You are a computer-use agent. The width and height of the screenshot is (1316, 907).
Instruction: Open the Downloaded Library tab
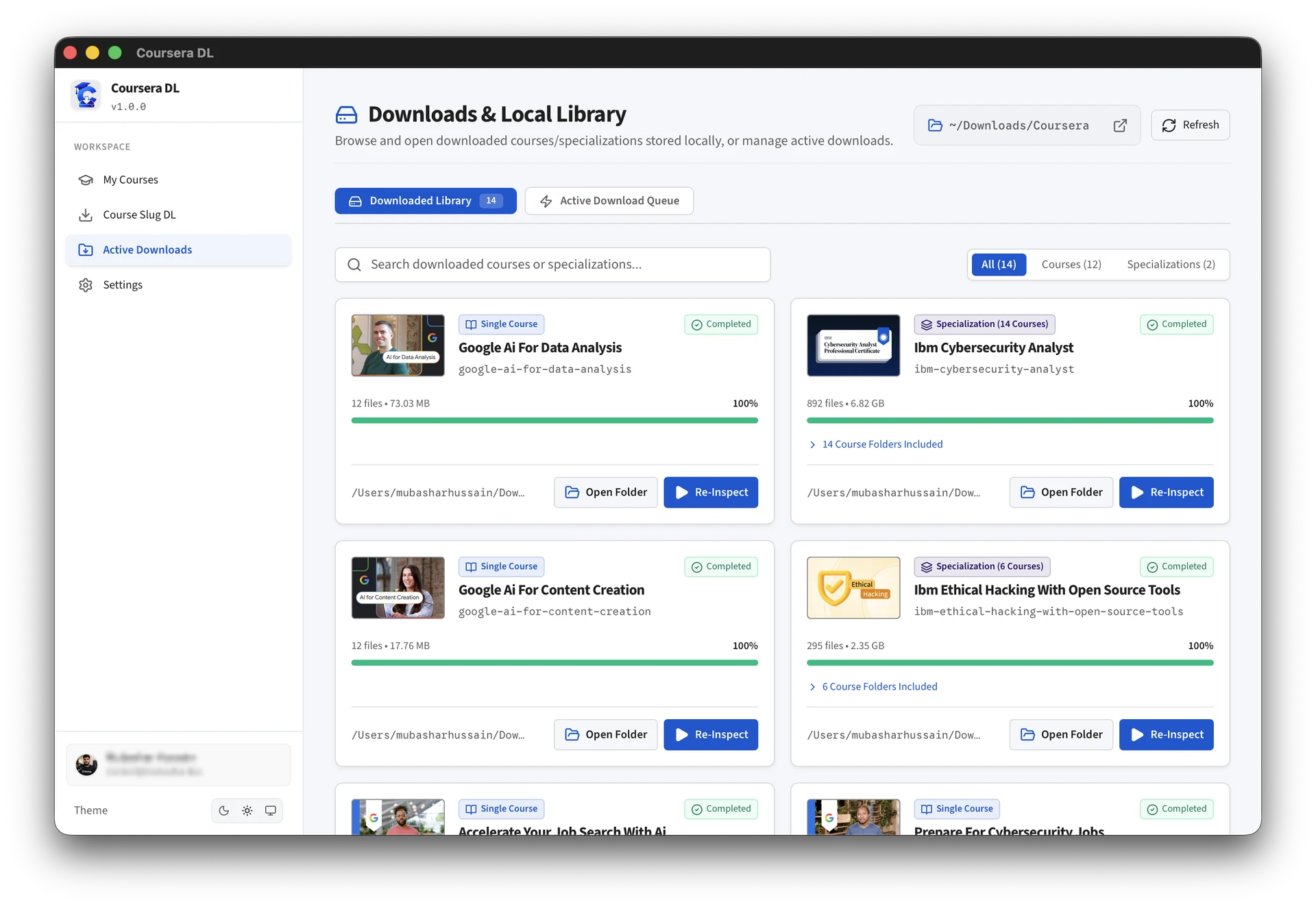tap(426, 201)
